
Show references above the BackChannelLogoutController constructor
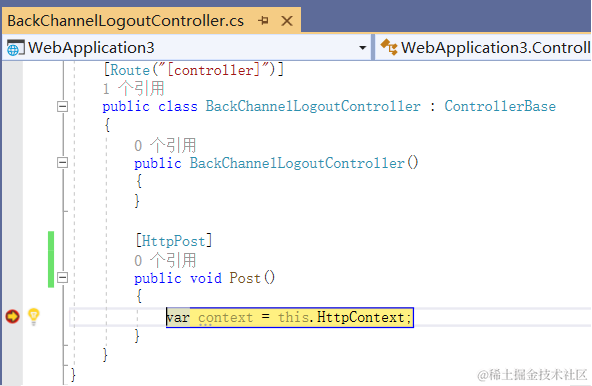(165, 145)
